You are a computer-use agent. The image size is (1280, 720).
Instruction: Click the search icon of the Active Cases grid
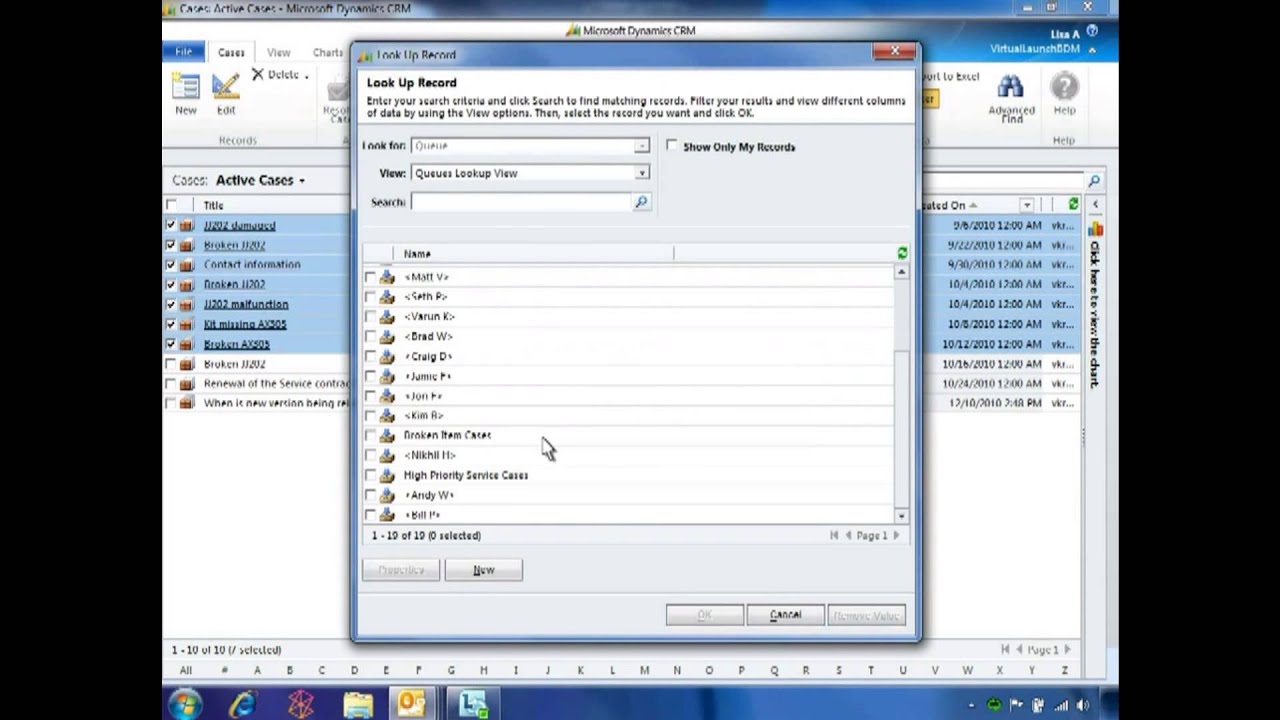click(1094, 181)
